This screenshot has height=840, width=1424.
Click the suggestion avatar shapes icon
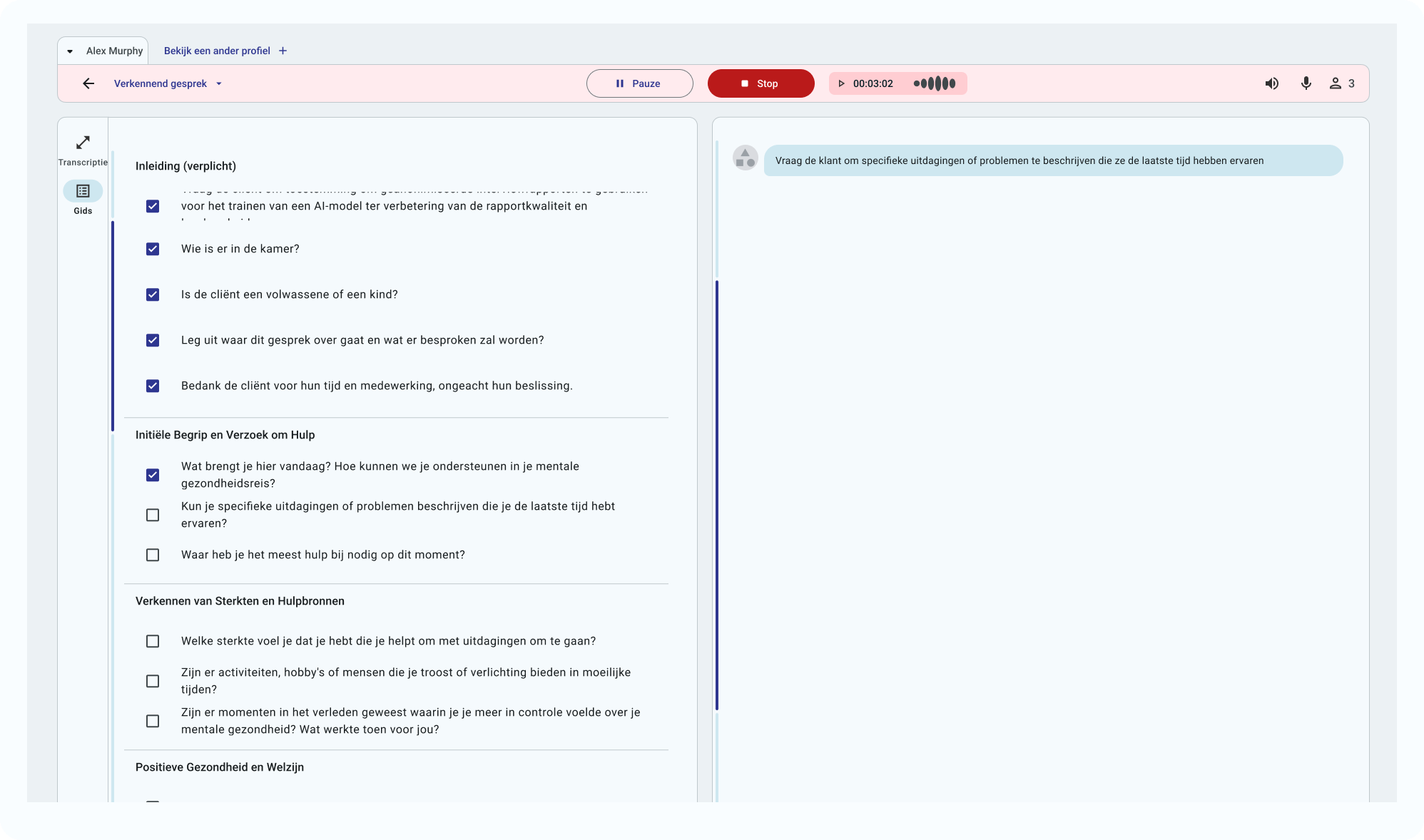(745, 158)
